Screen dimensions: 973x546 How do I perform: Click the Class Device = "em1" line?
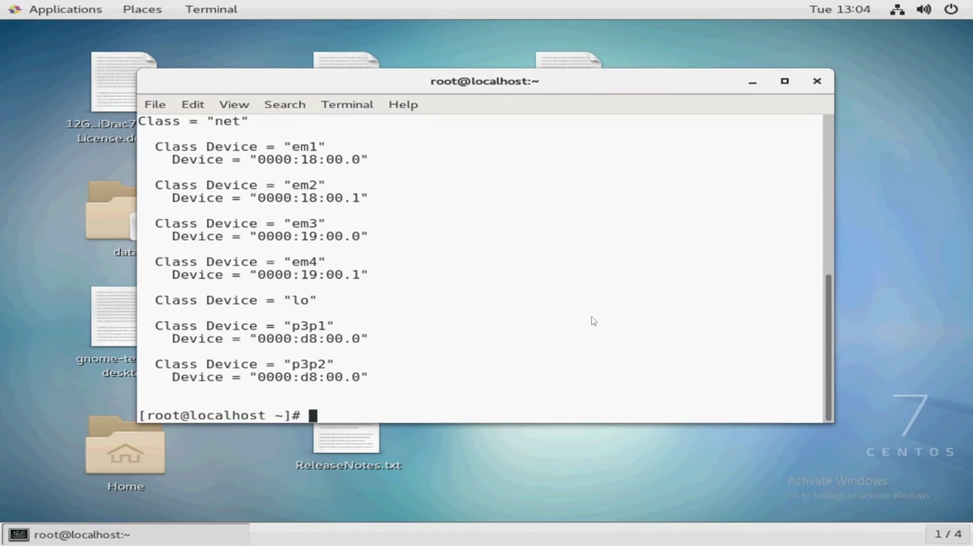click(x=240, y=146)
